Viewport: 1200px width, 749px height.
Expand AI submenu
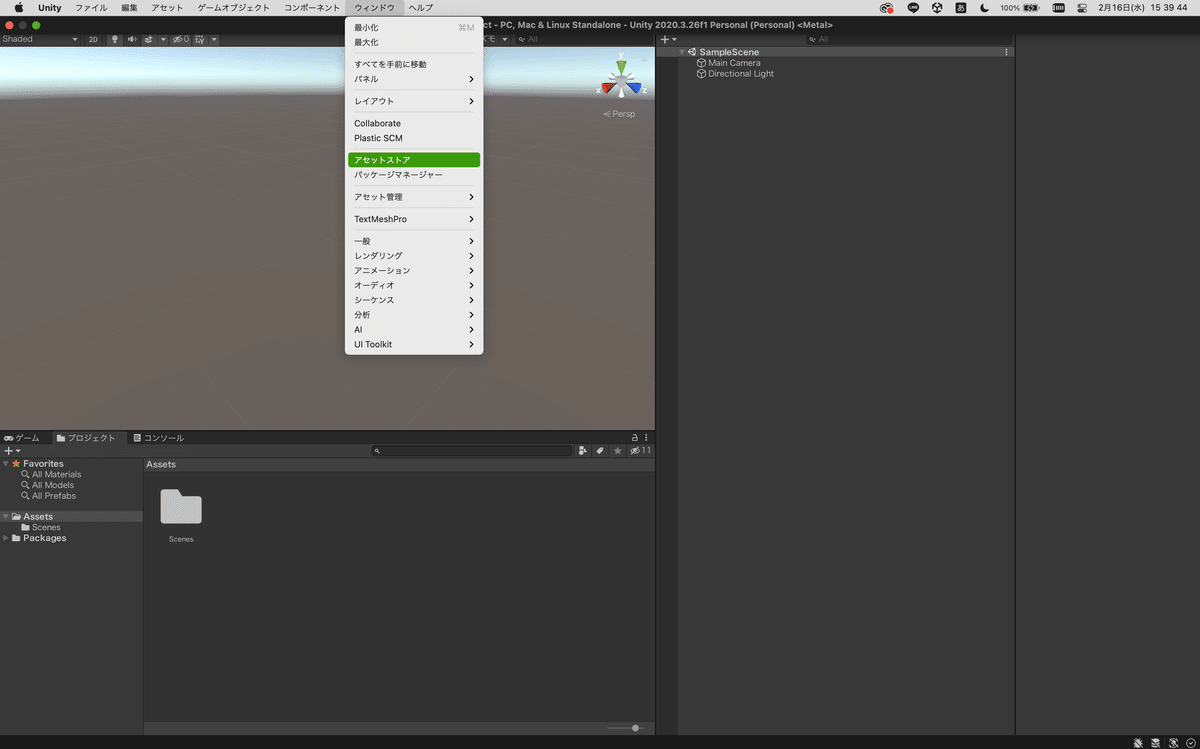click(x=414, y=329)
